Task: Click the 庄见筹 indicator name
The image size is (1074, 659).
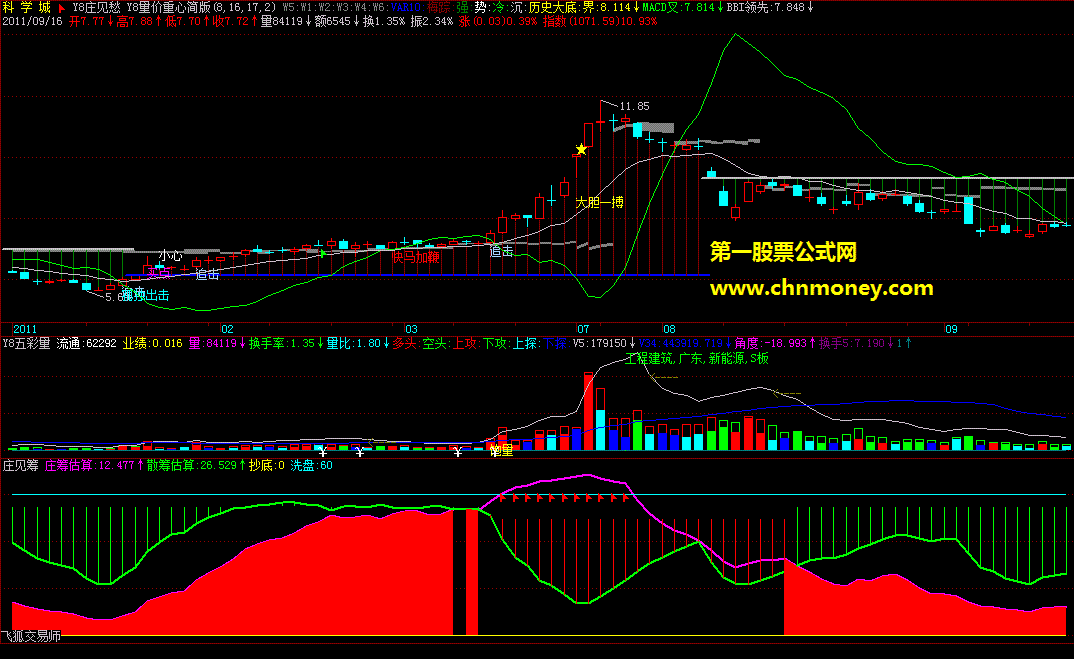Action: click(21, 465)
